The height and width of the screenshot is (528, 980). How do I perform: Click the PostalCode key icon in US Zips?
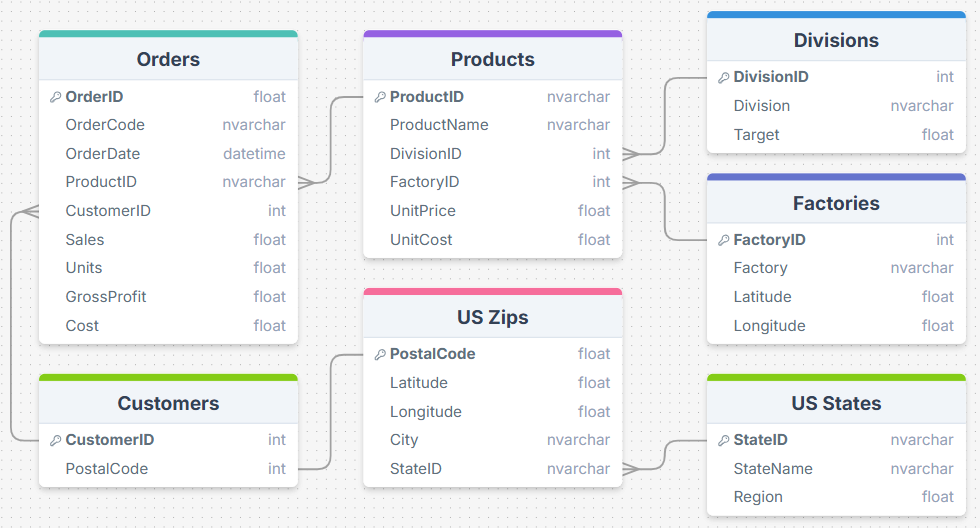point(380,354)
